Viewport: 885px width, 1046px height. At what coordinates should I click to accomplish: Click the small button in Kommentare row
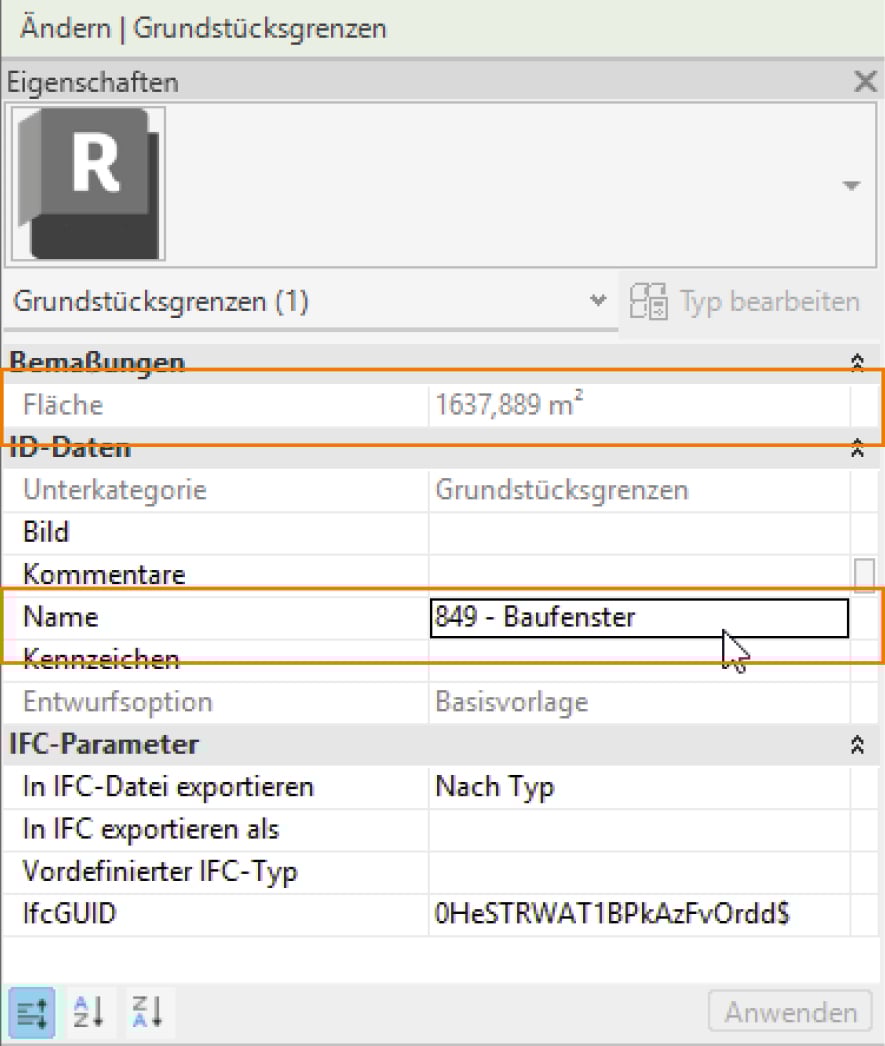[x=864, y=574]
